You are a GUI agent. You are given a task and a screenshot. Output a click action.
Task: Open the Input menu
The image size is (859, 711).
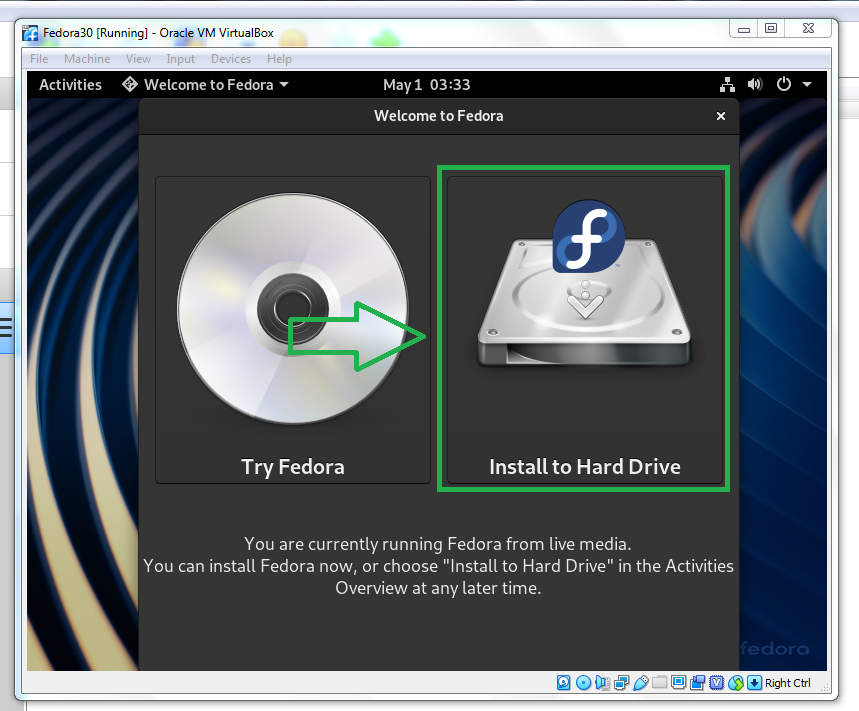coord(180,59)
